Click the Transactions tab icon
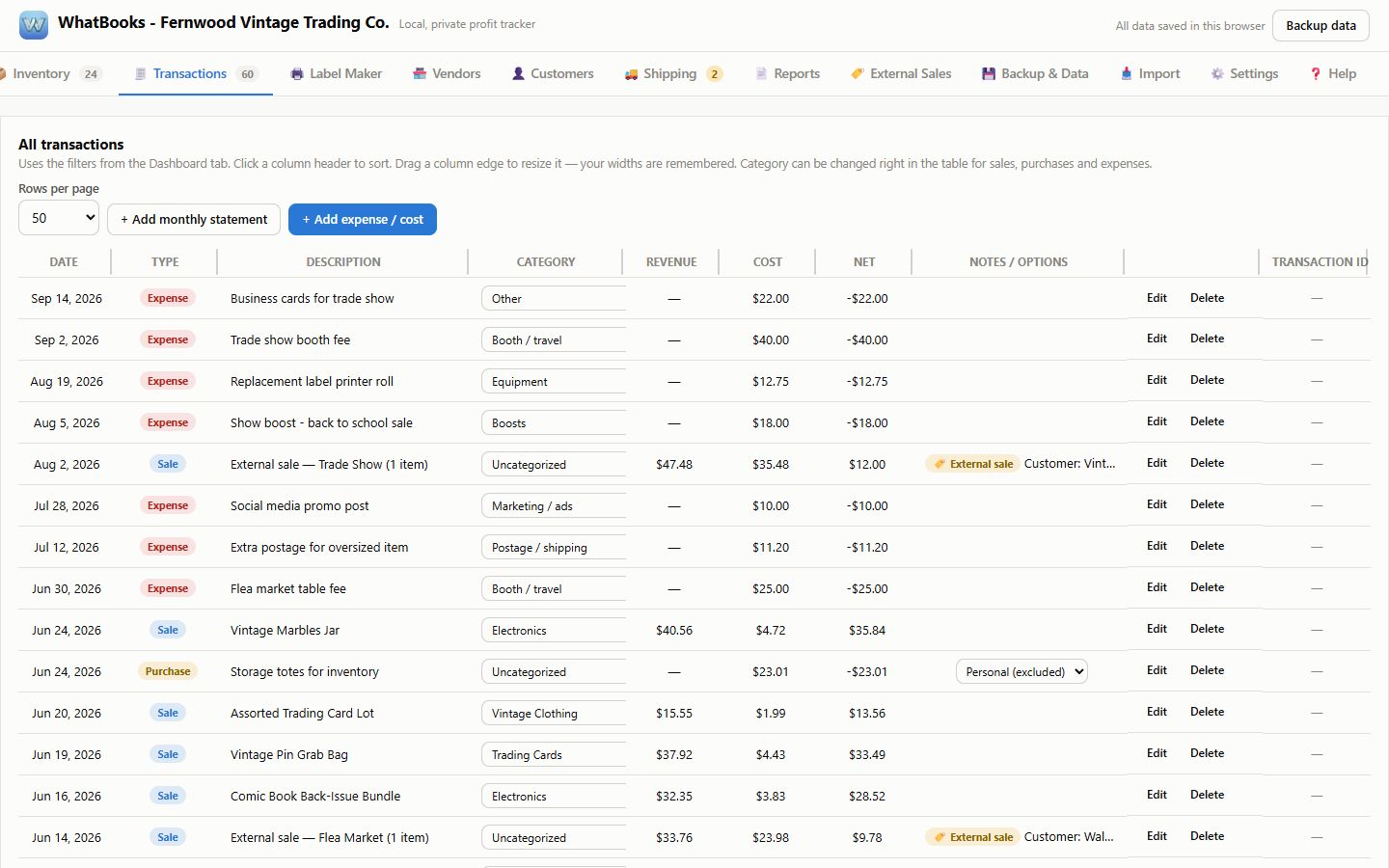The height and width of the screenshot is (868, 1389). 141,74
